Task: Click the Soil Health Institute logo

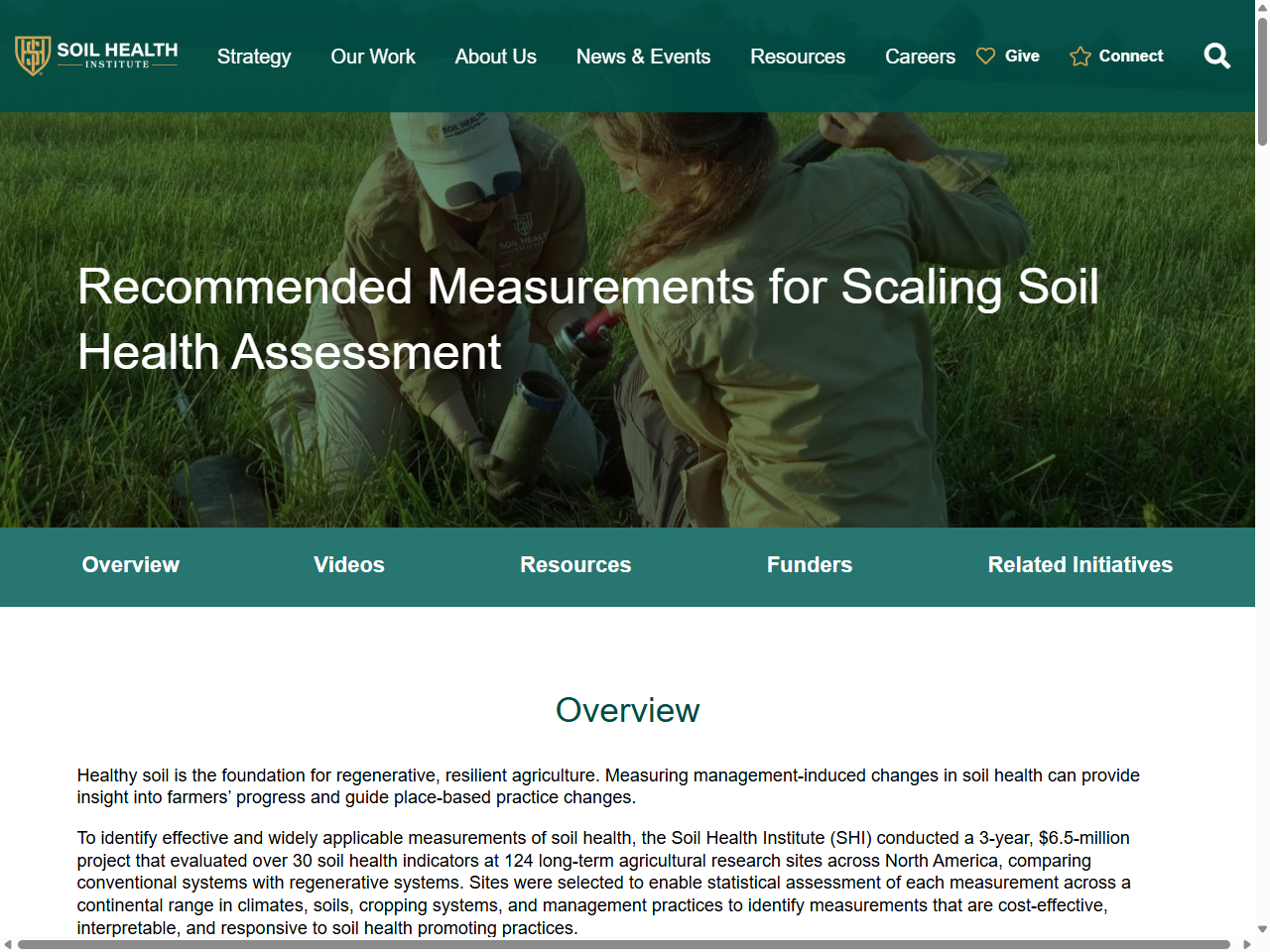Action: (x=95, y=56)
